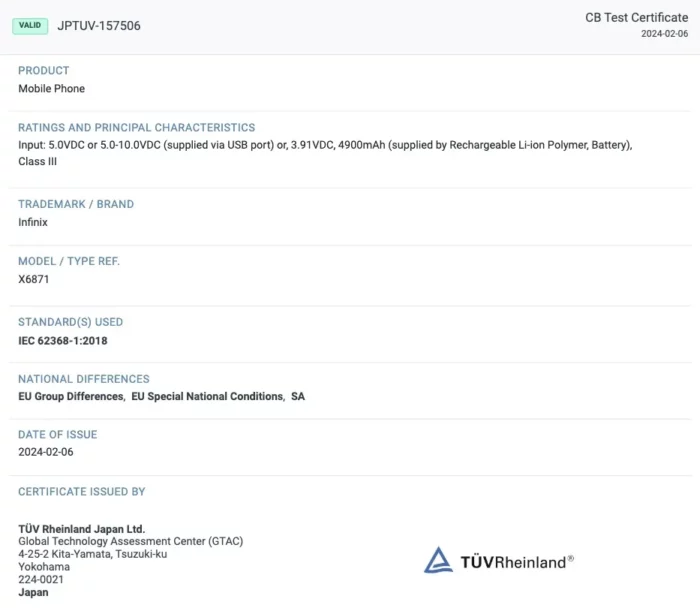This screenshot has height=608, width=700.
Task: Click the CB Test Certificate title
Action: (636, 18)
